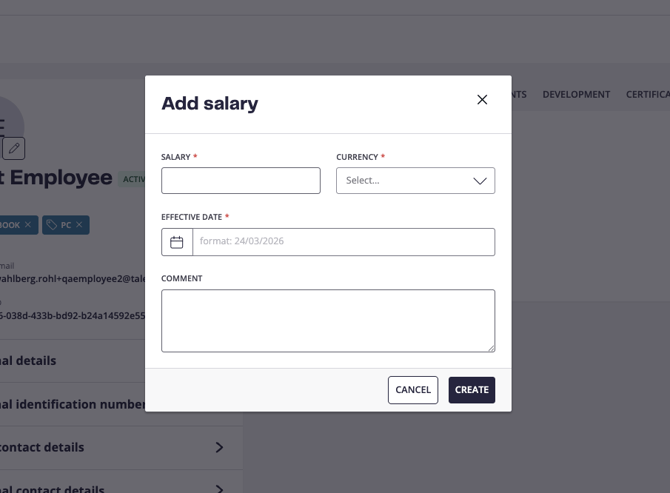Close the Add salary dialog
This screenshot has width=670, height=493.
[482, 100]
